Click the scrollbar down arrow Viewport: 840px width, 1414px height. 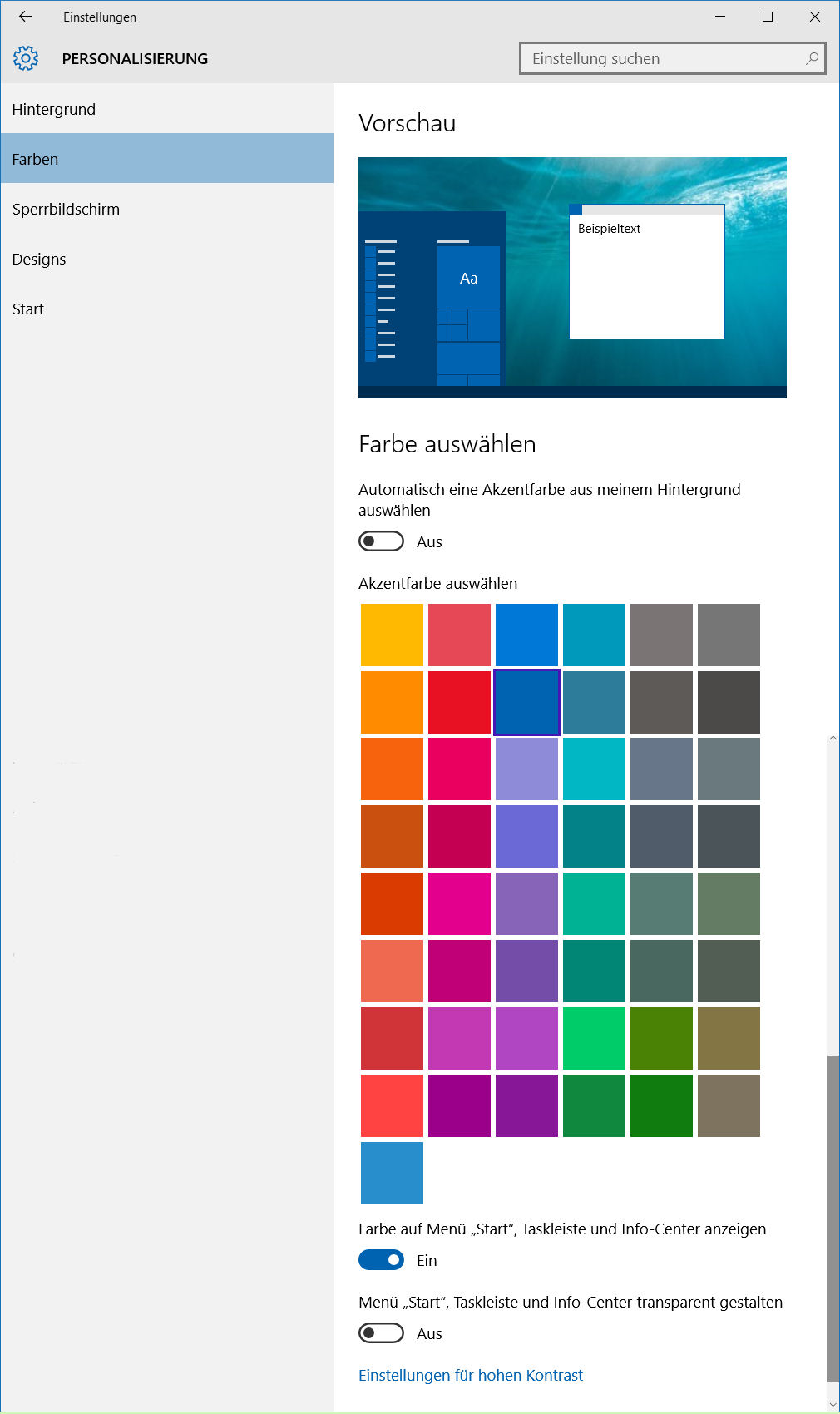coord(833,1405)
